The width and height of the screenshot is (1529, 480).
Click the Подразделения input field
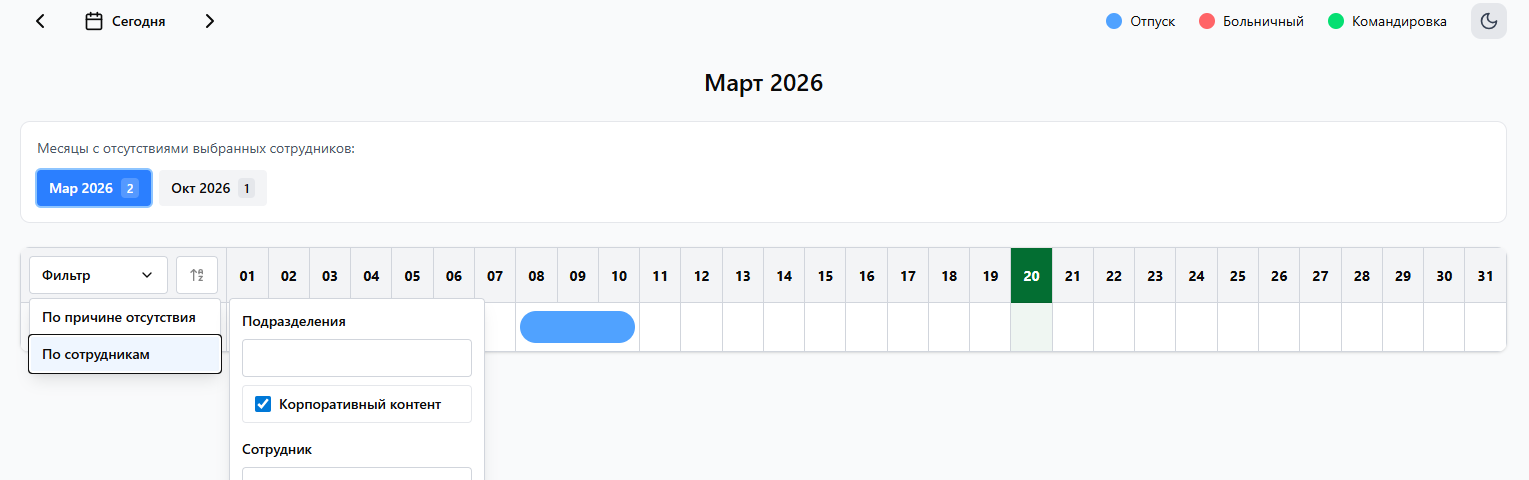click(356, 358)
